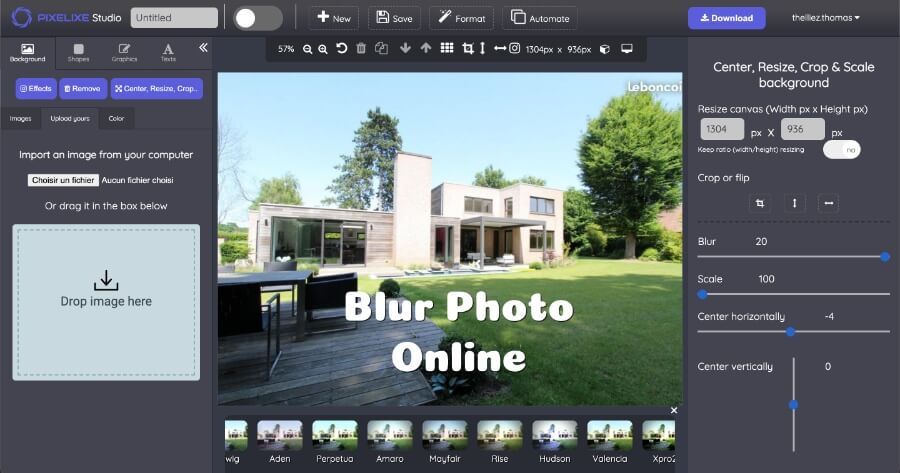Select the Hudson filter thumbnail
The image size is (900, 473).
pyautogui.click(x=554, y=435)
